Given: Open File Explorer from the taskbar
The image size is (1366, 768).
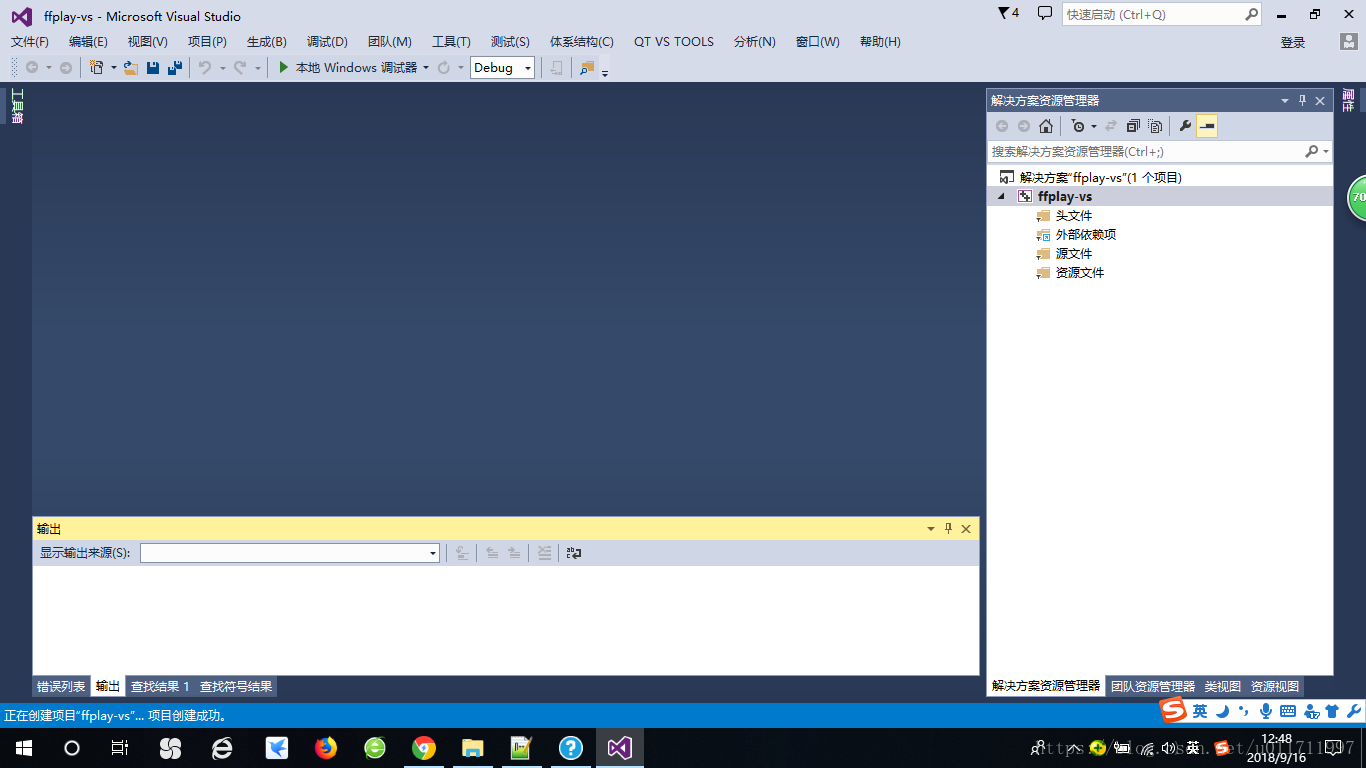Looking at the screenshot, I should point(473,748).
